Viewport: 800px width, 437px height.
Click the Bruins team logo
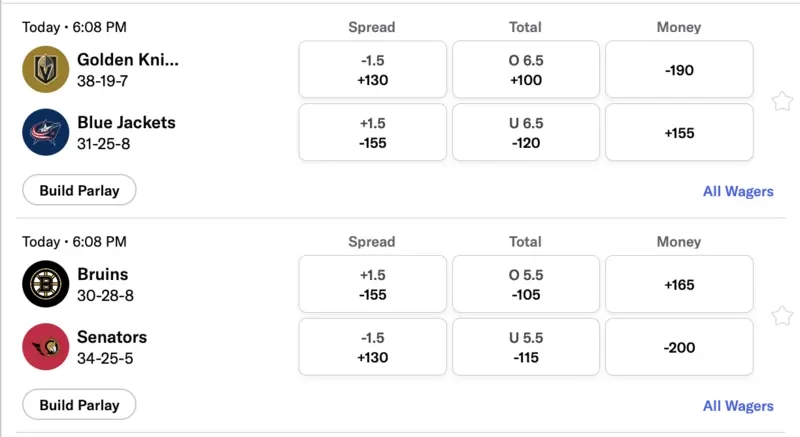(46, 284)
